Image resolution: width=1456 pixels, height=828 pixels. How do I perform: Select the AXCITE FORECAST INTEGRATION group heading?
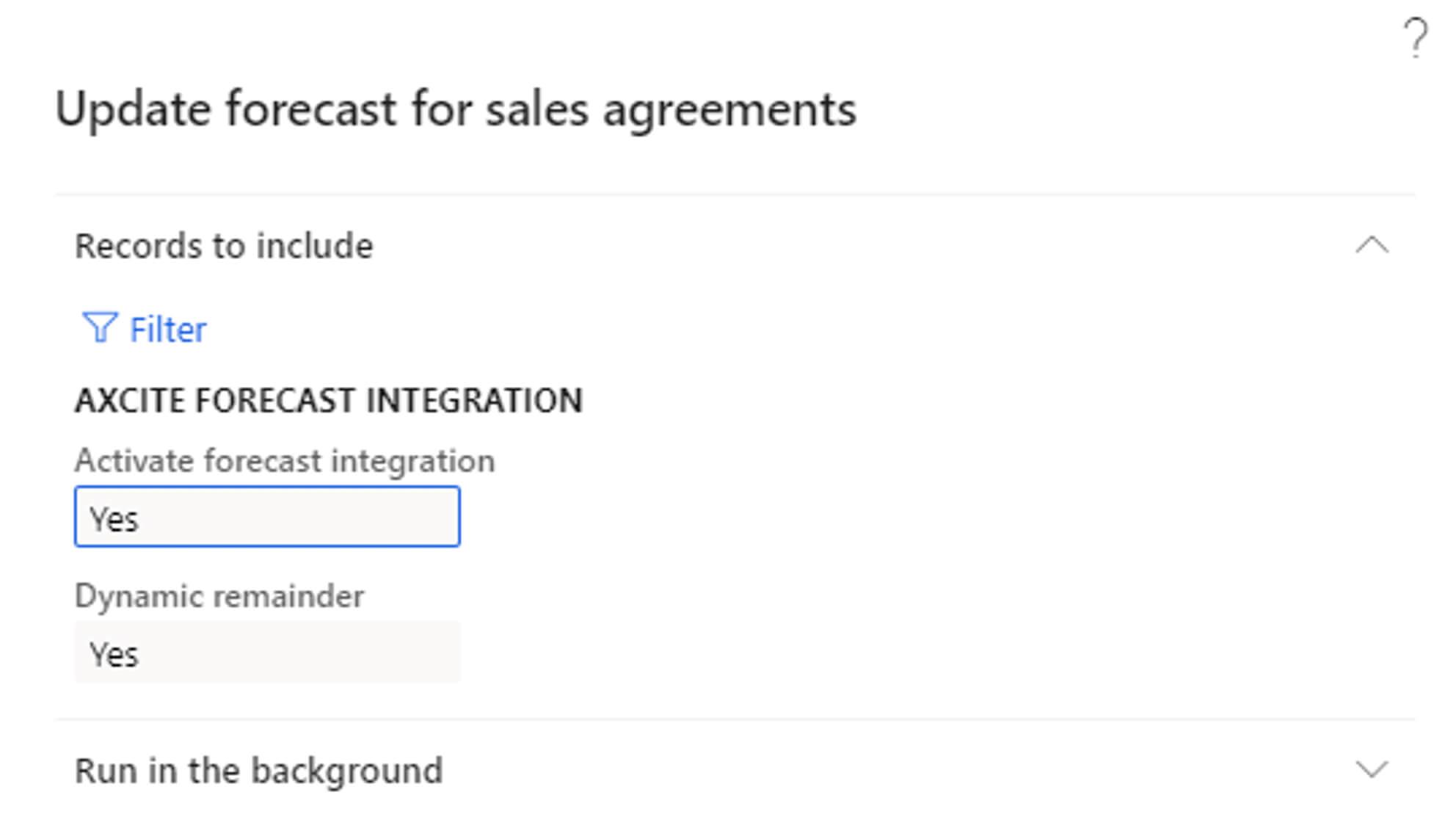328,401
